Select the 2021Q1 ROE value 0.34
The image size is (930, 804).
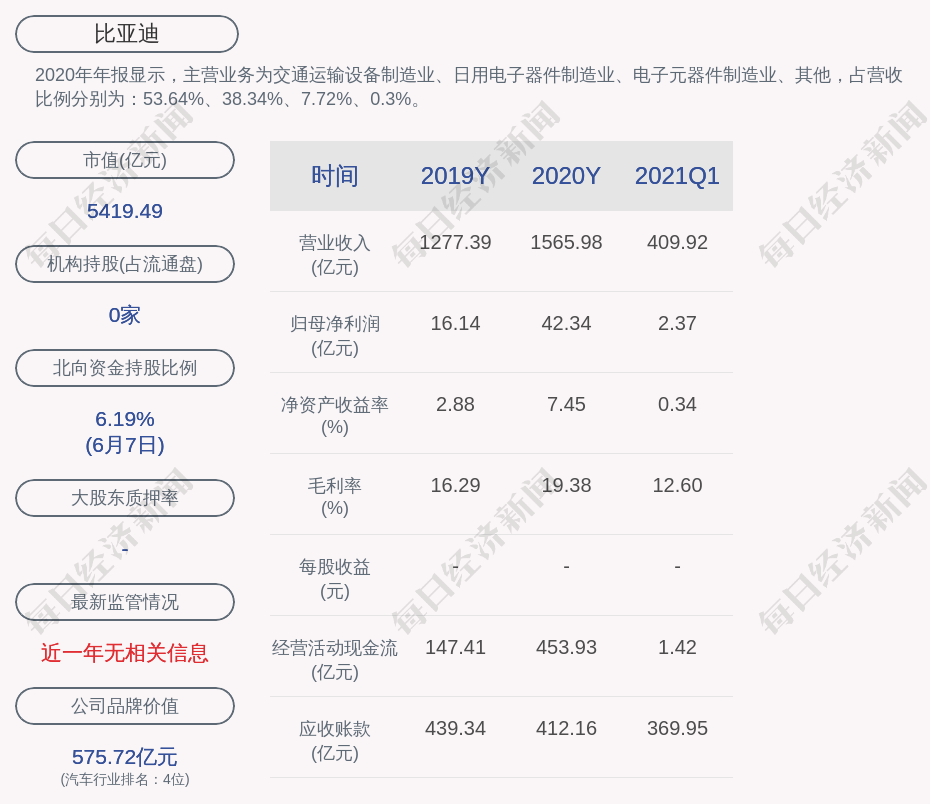pos(677,404)
